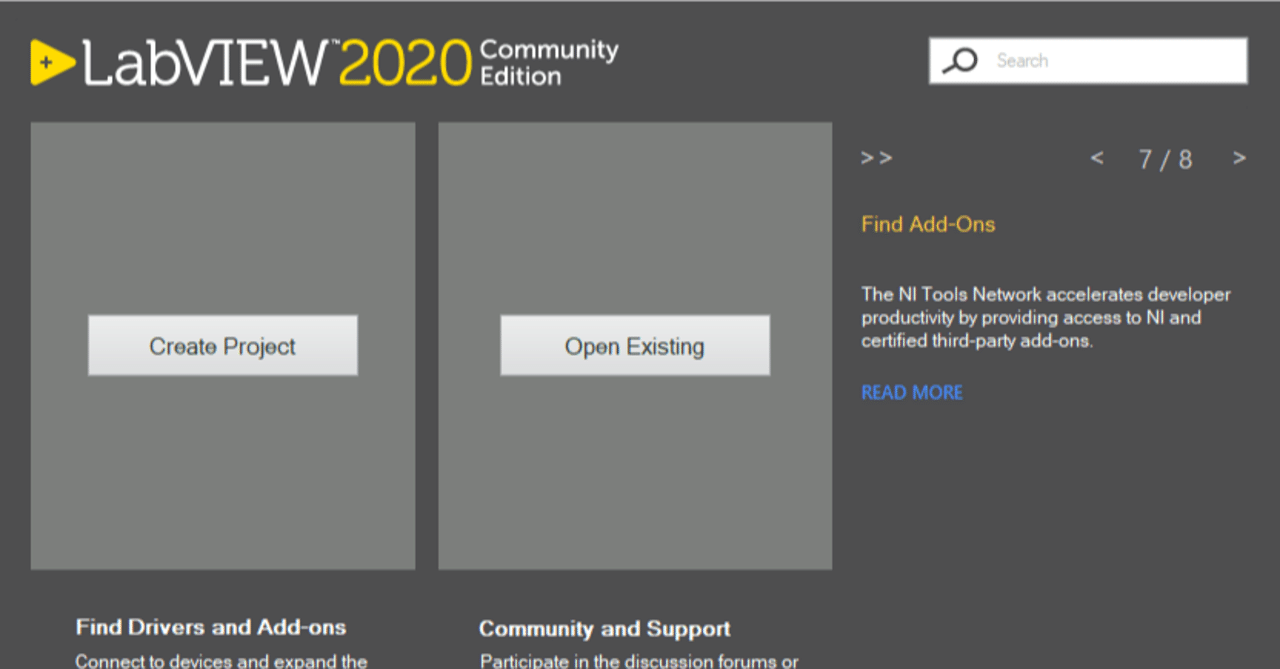Screen dimensions: 1280x669
Task: Show the previous slide using the < arrow
Action: [1097, 158]
